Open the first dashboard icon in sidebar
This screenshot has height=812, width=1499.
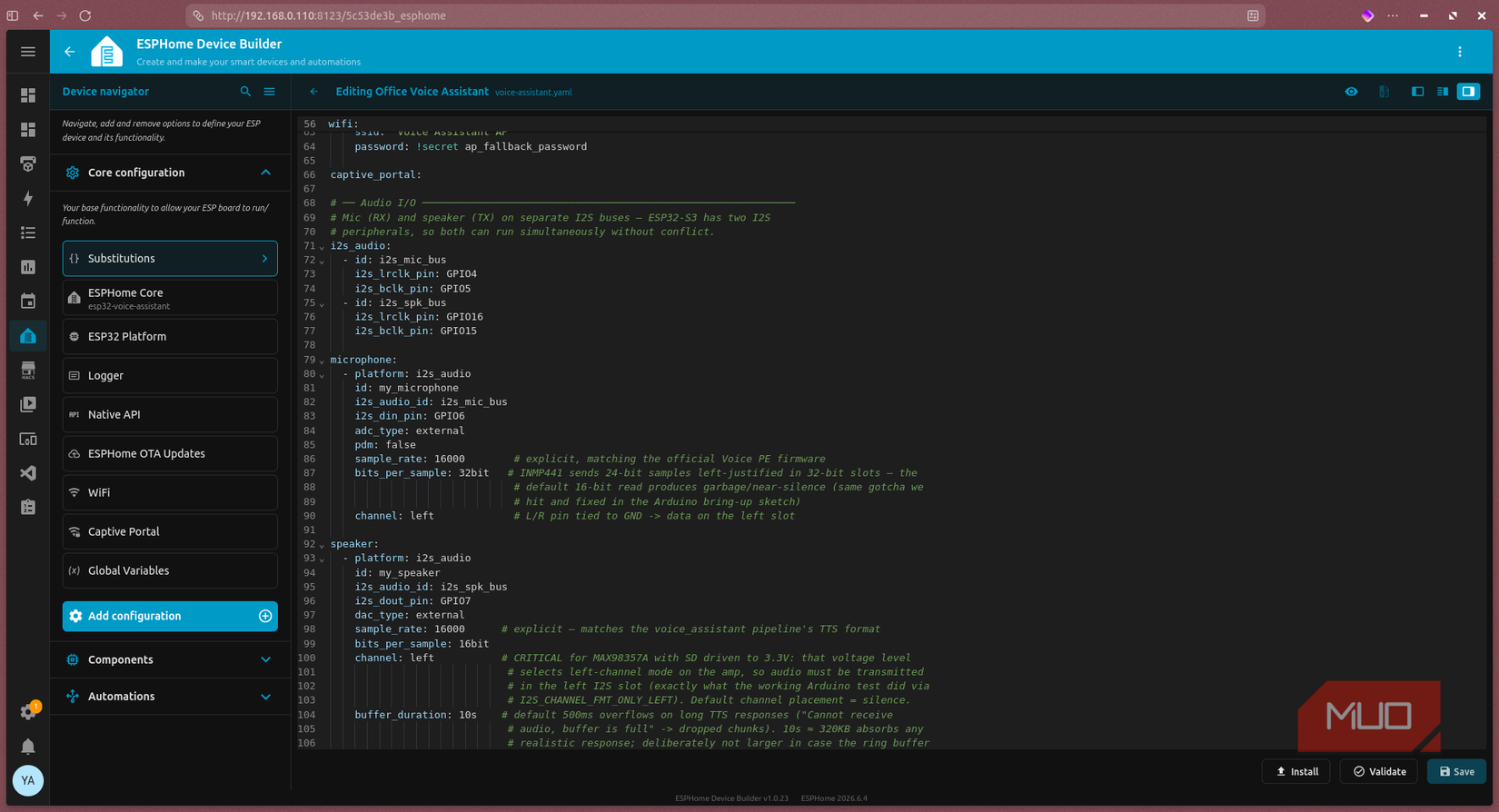pos(28,95)
